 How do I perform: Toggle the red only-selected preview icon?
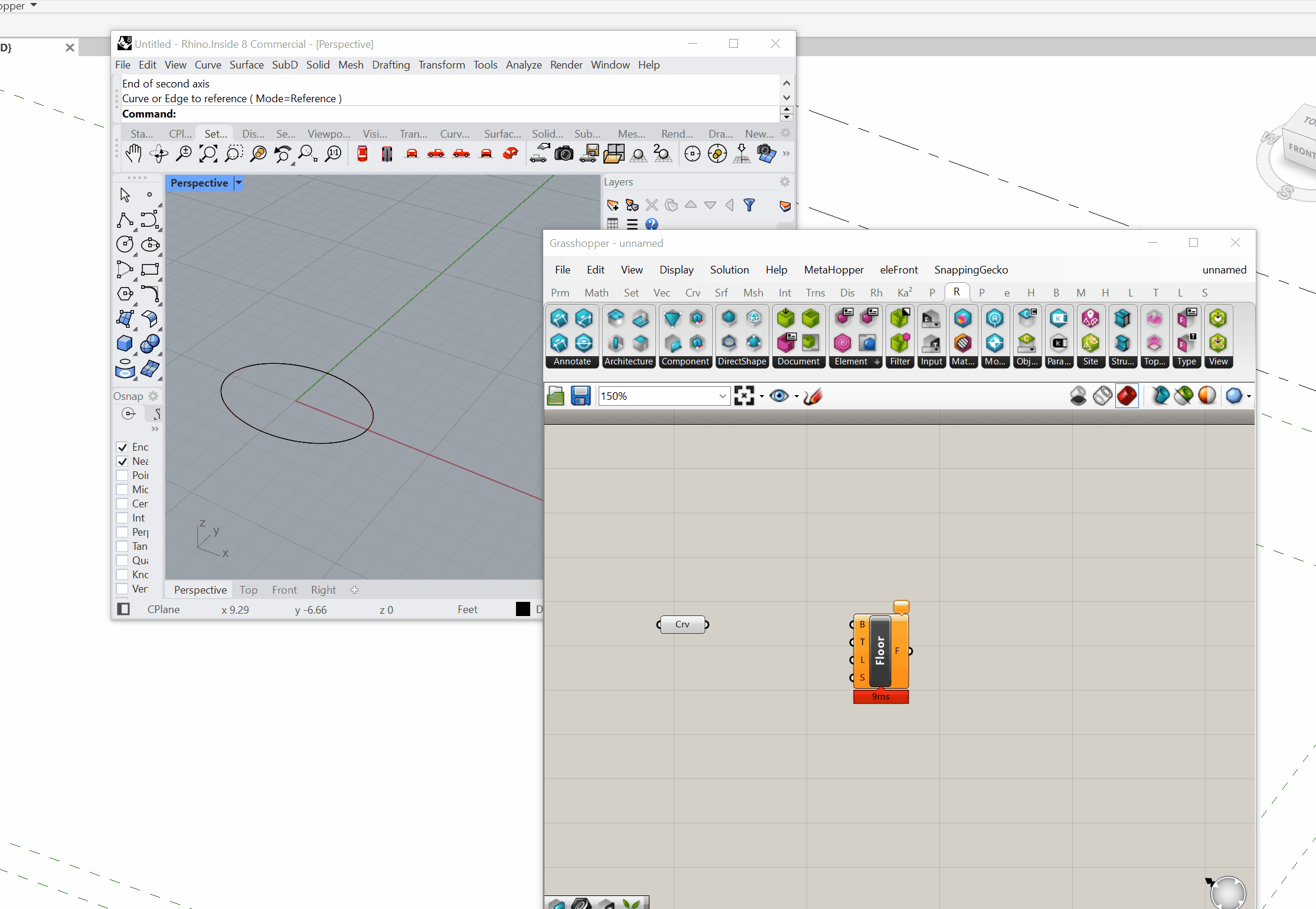[1126, 396]
